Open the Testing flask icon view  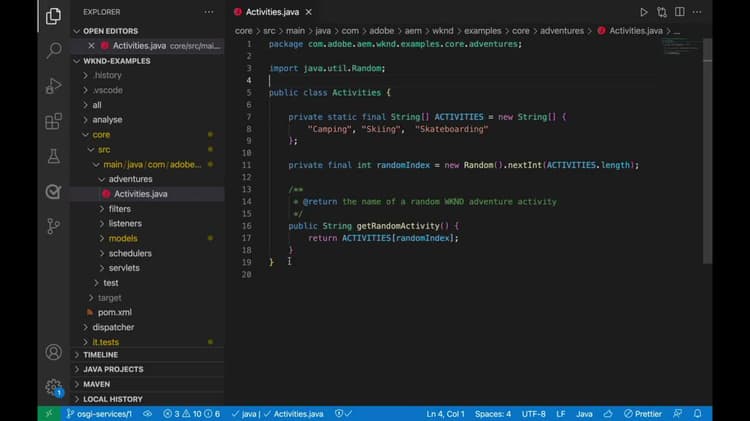[53, 157]
